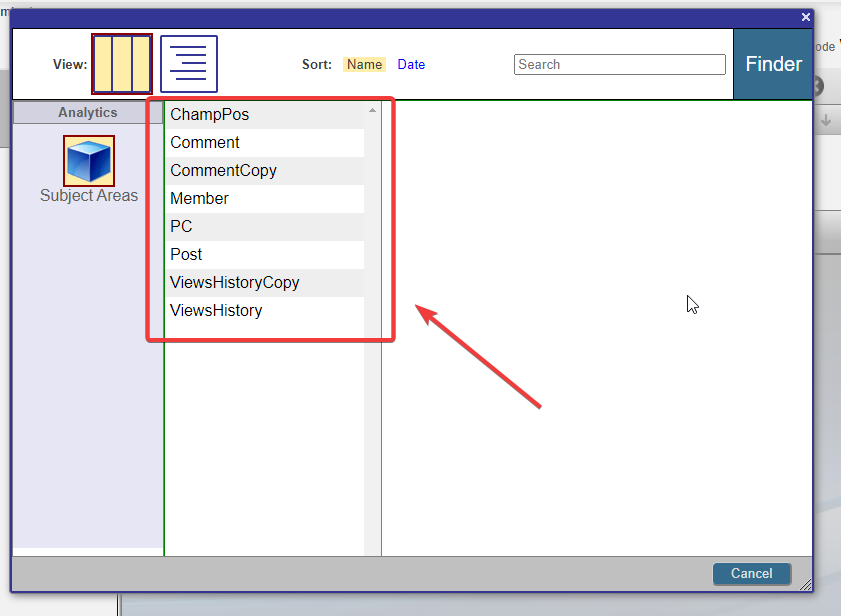Switch to the column view icon
This screenshot has height=616, width=841.
click(122, 64)
